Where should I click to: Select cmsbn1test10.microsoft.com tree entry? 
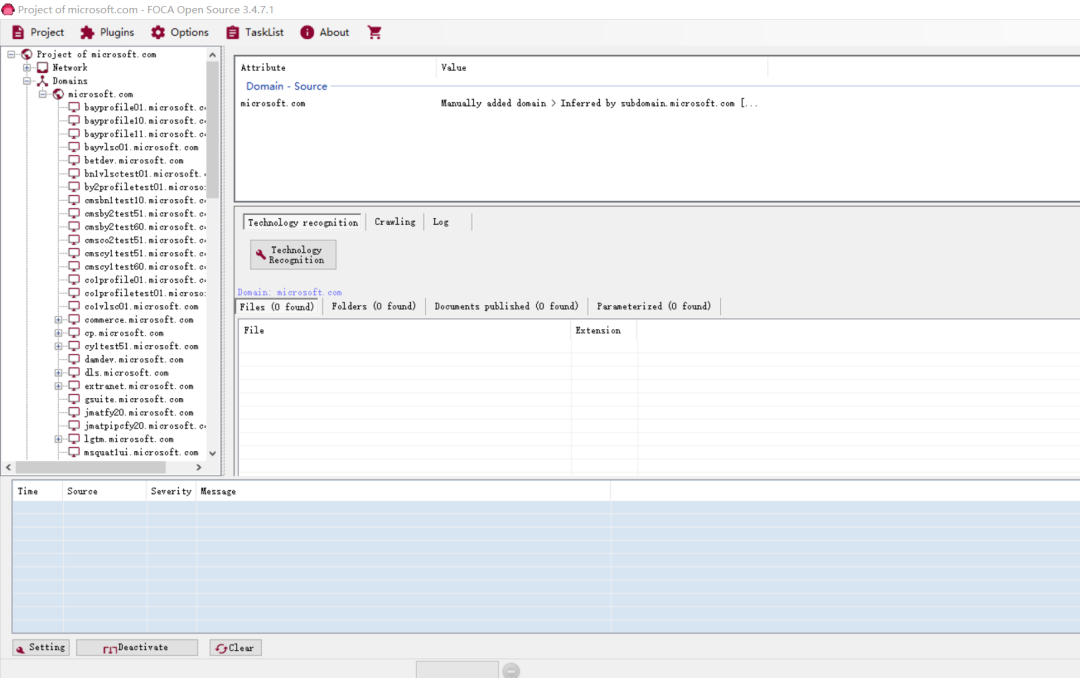tap(145, 201)
